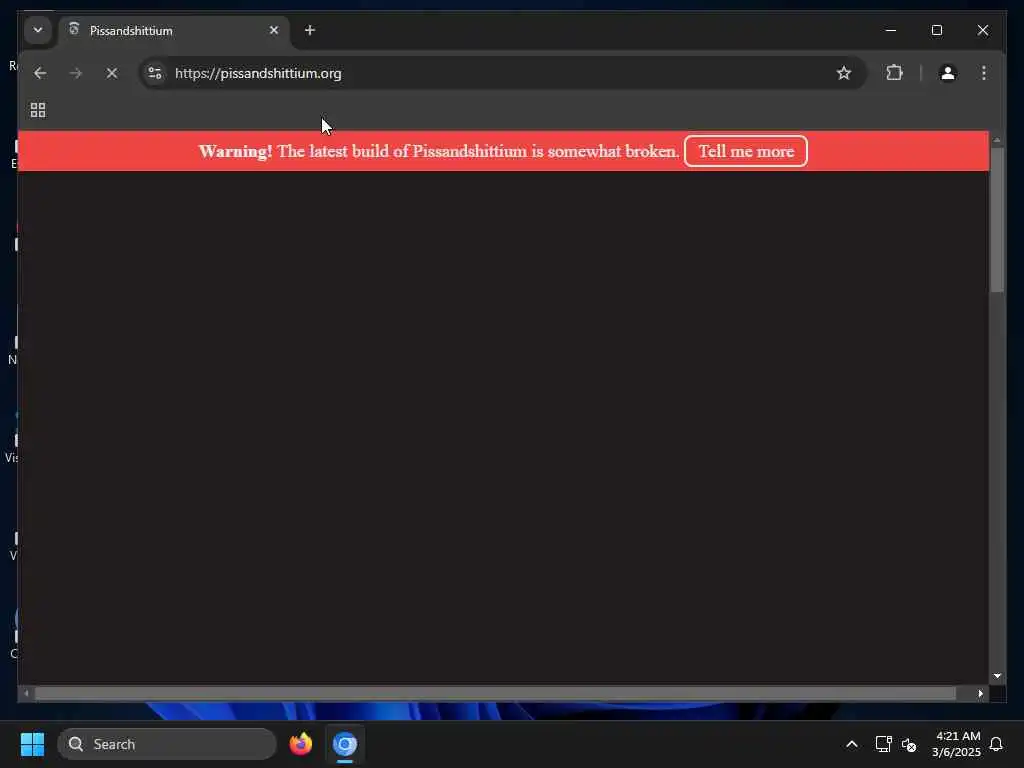The width and height of the screenshot is (1024, 768).
Task: Click the scroll down arrow
Action: coord(997,676)
